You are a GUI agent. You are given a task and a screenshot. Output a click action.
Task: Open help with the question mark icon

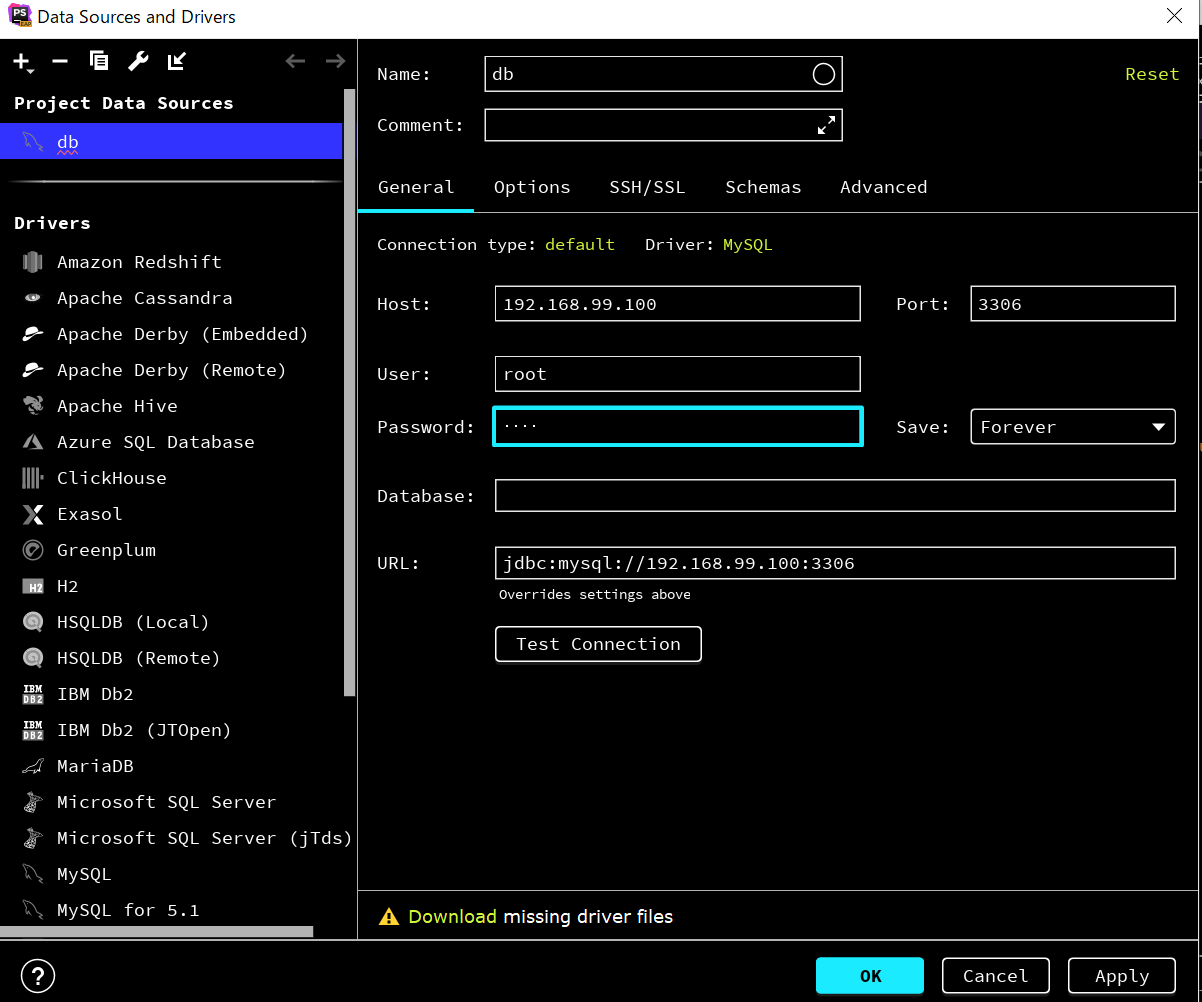point(38,976)
